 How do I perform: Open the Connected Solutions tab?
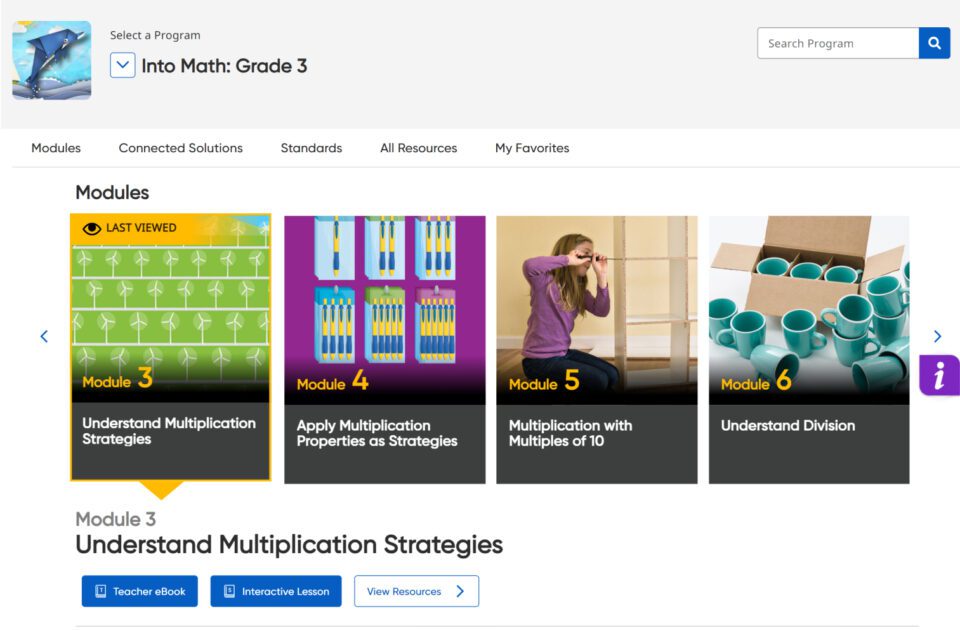click(x=181, y=148)
